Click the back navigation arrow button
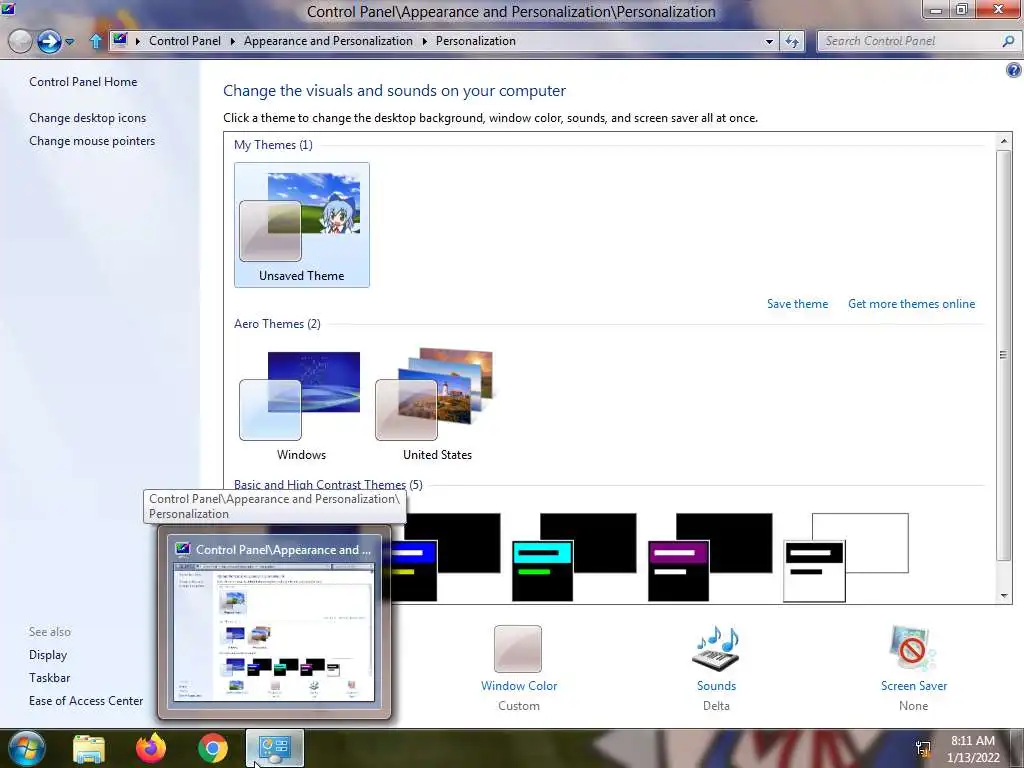The width and height of the screenshot is (1024, 768). pos(20,42)
